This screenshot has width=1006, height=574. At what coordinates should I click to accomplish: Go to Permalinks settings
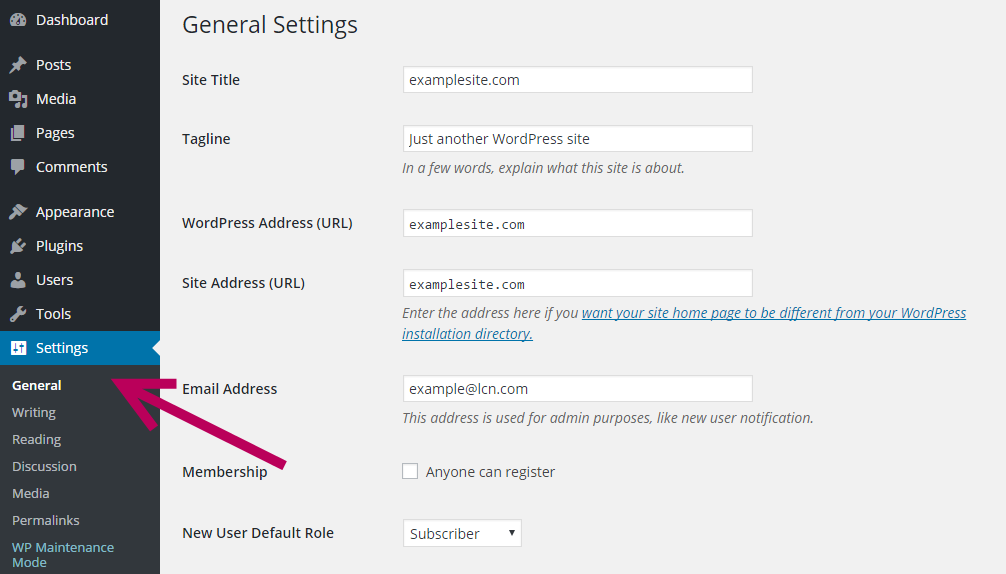pyautogui.click(x=46, y=520)
